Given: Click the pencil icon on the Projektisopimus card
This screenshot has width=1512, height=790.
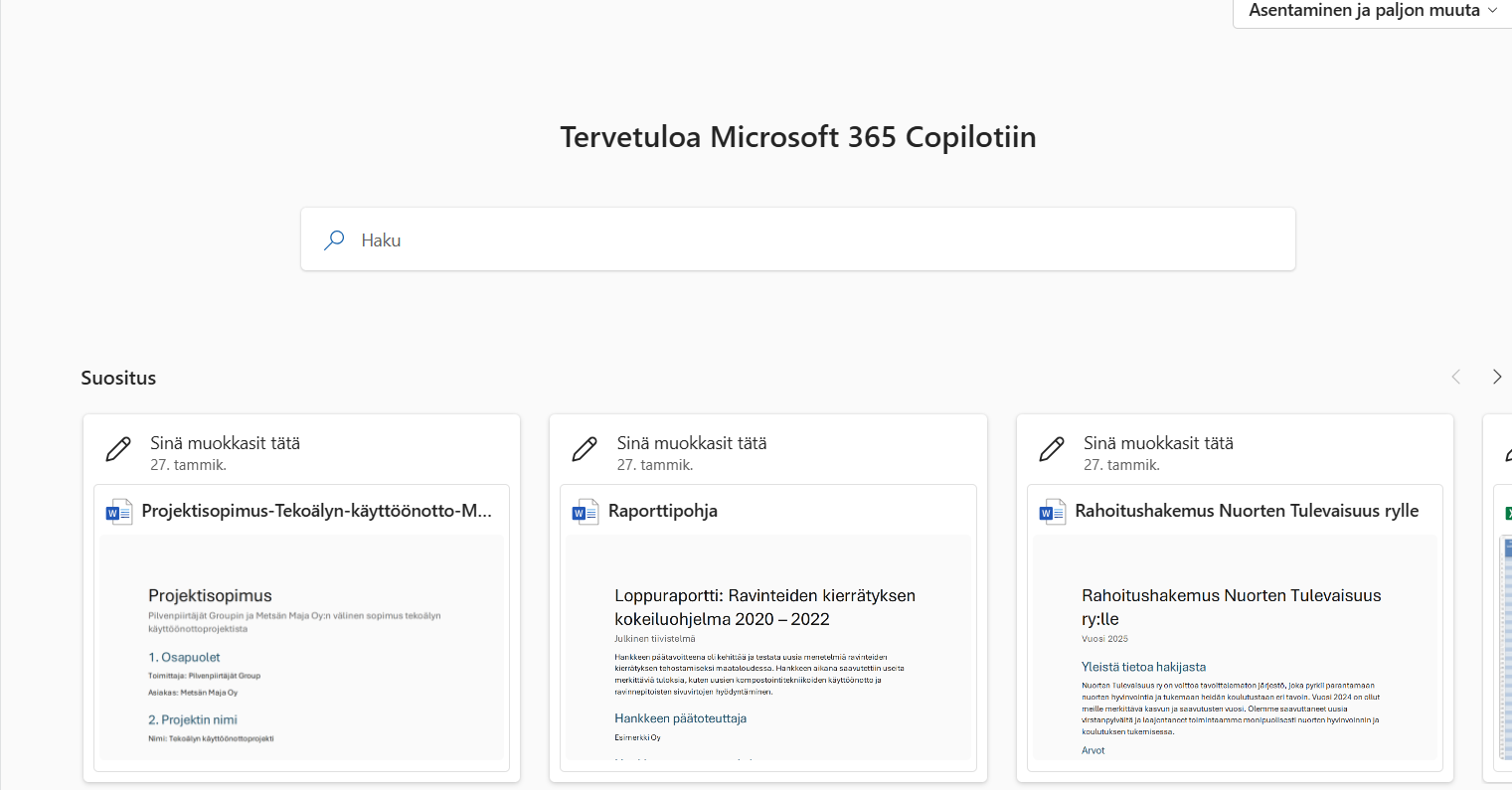Looking at the screenshot, I should tap(118, 450).
